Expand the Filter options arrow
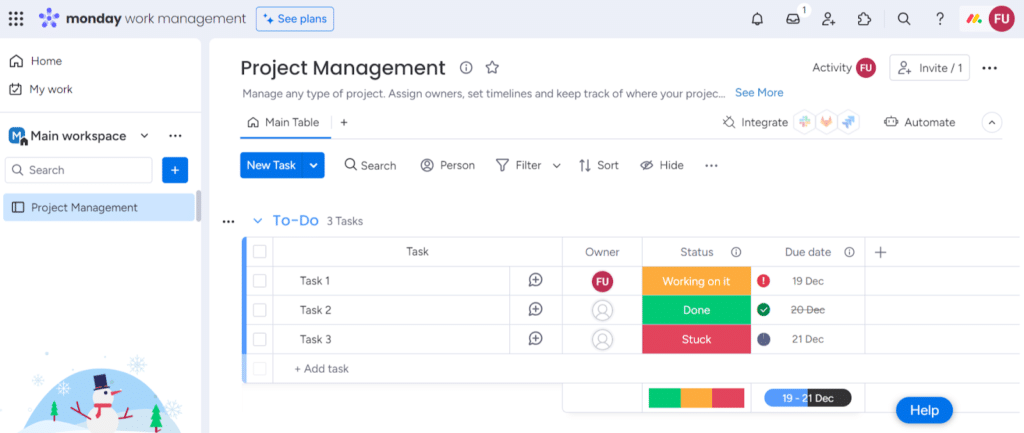 click(x=556, y=166)
